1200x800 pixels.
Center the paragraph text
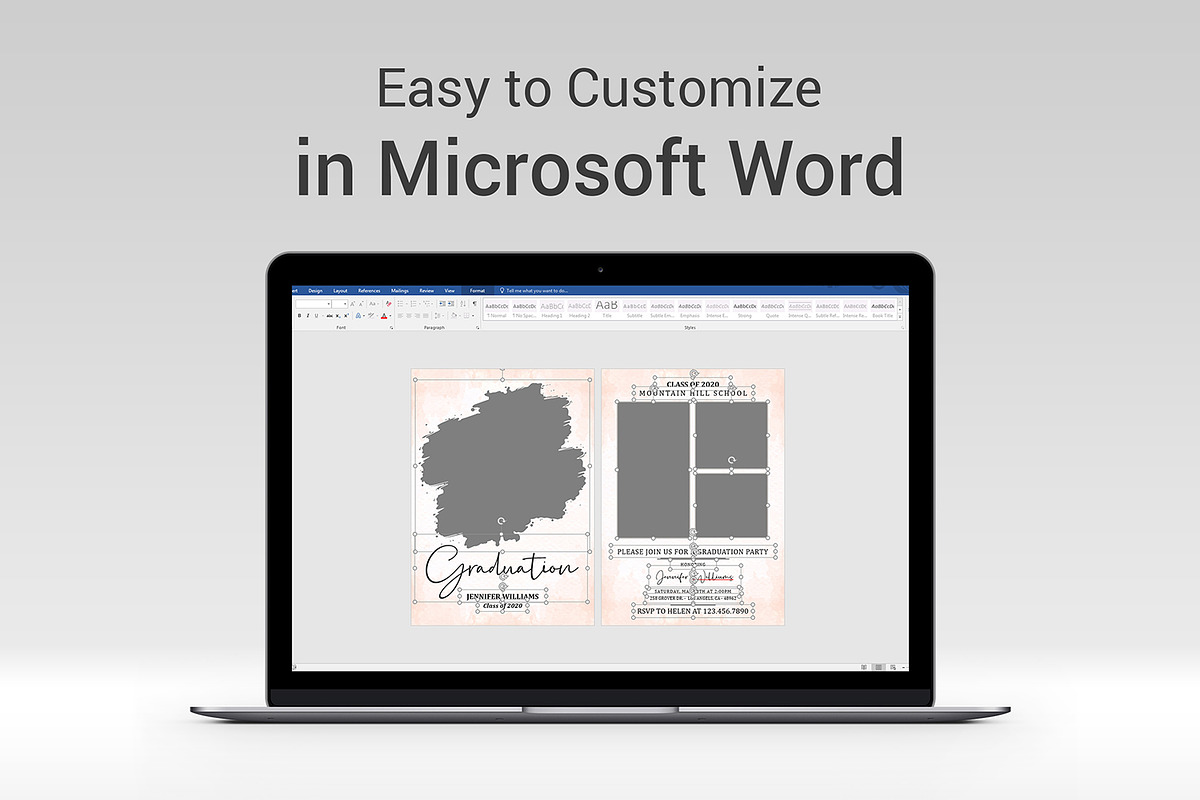(x=409, y=316)
